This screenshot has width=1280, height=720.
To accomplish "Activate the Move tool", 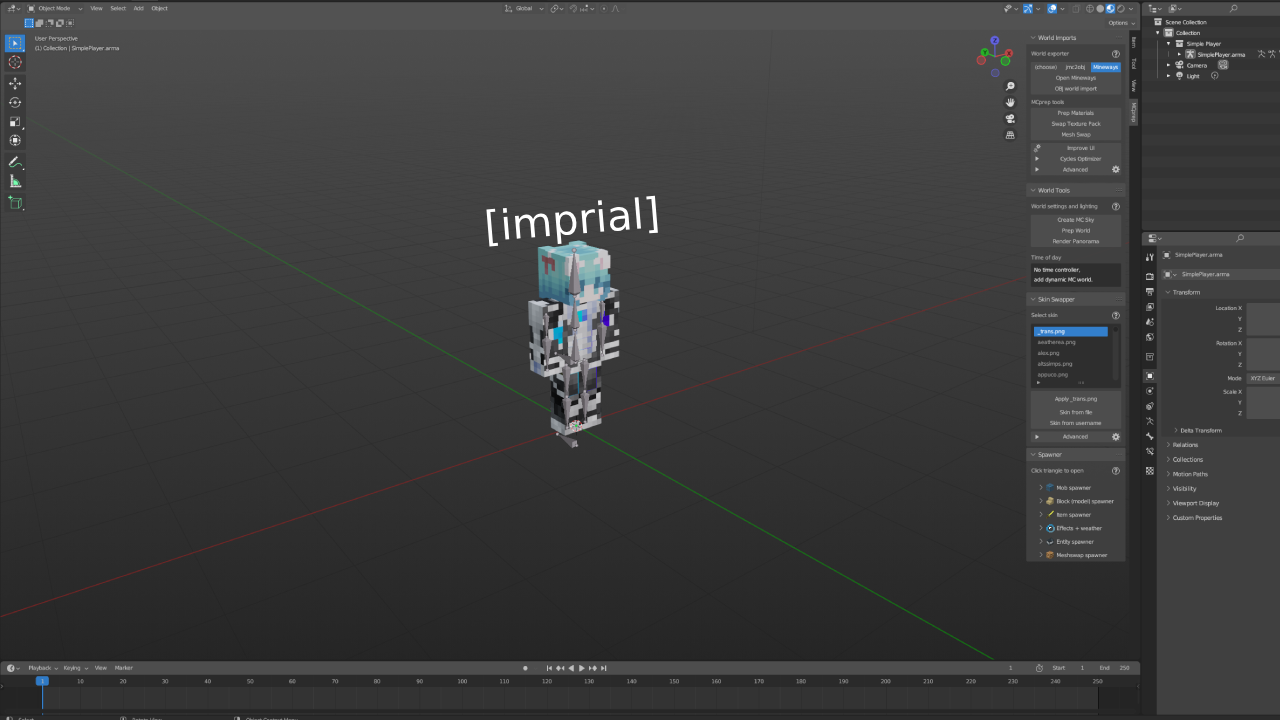I will (x=15, y=83).
